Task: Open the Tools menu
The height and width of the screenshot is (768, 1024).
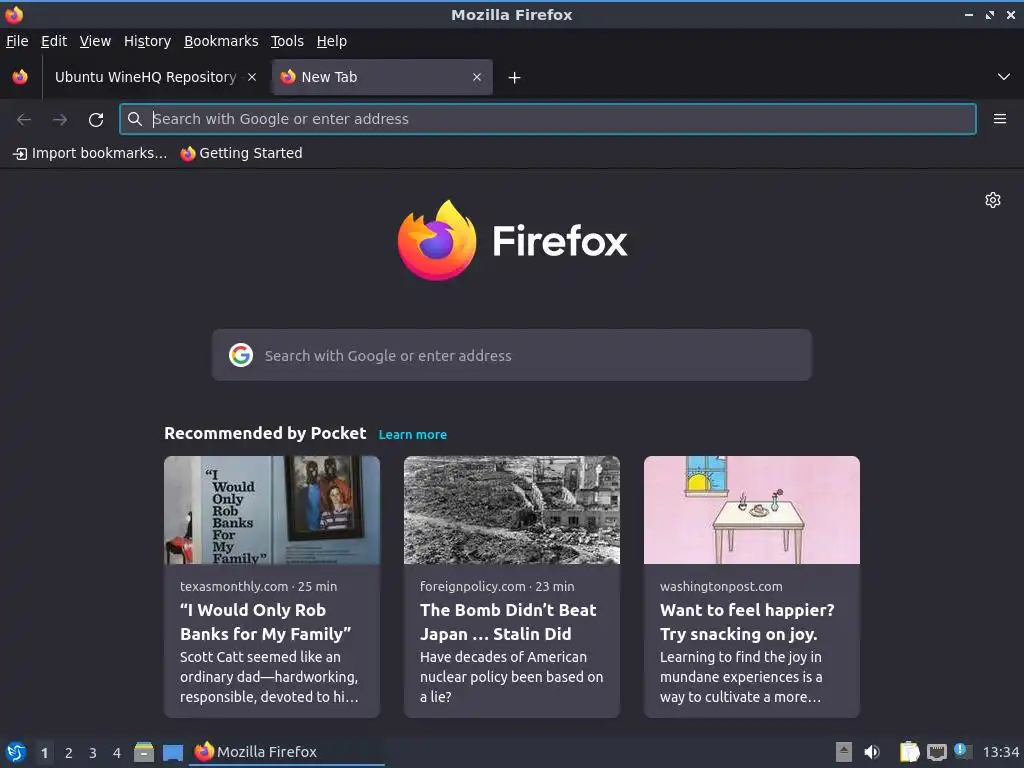Action: [287, 41]
